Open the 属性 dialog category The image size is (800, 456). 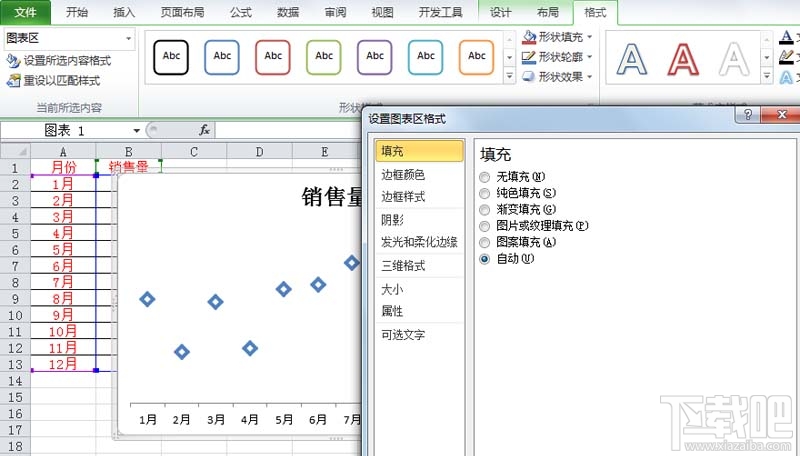click(x=419, y=311)
